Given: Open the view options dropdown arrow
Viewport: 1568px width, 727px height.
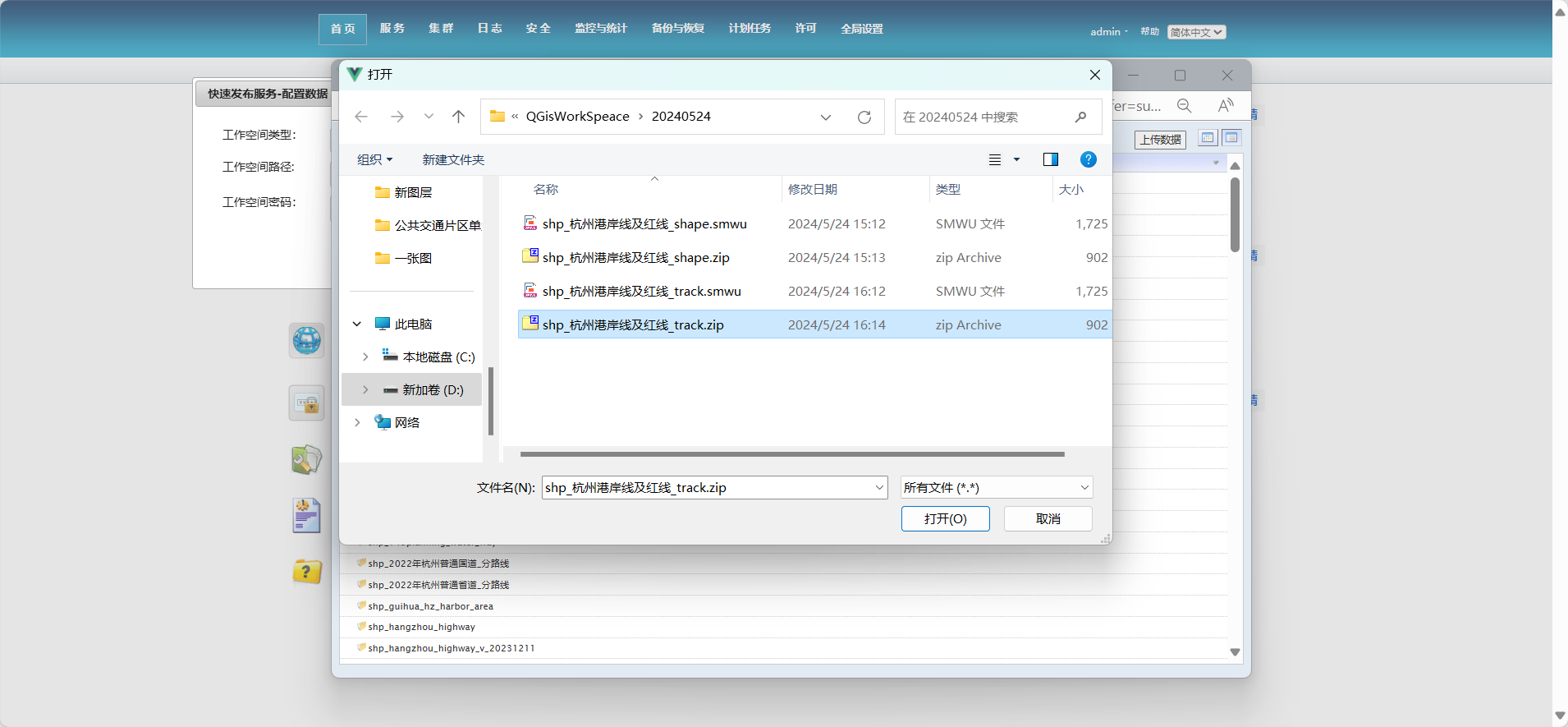Looking at the screenshot, I should point(1016,159).
